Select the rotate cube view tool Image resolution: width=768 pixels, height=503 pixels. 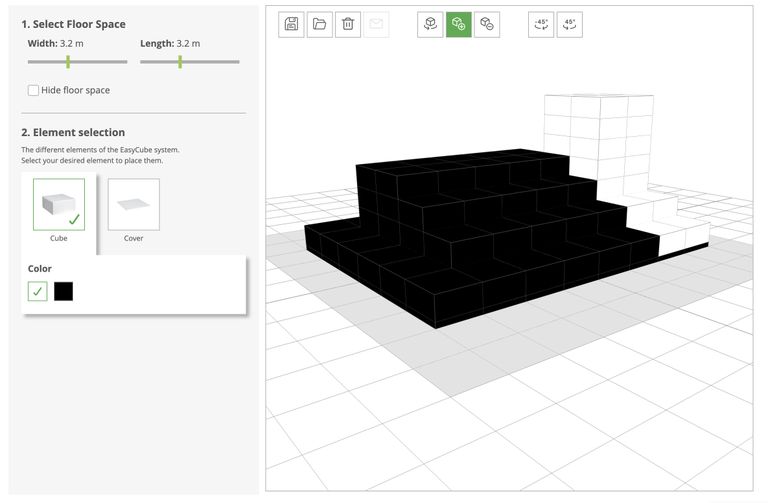tap(431, 24)
